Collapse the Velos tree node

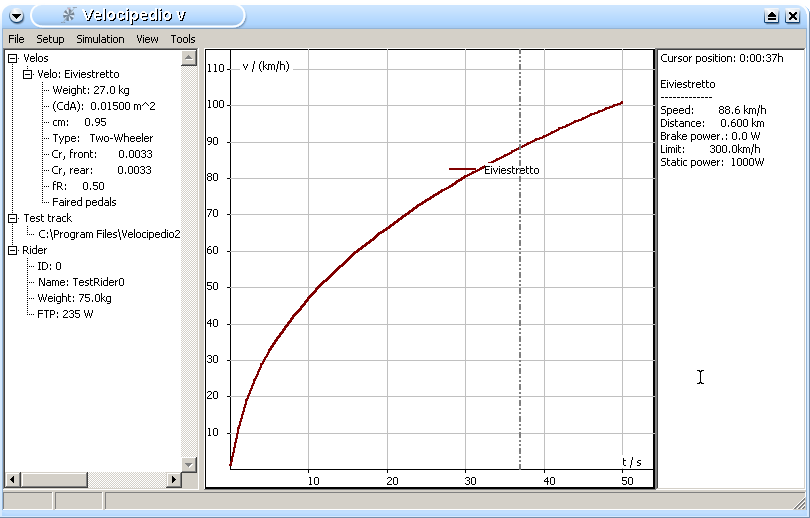point(12,58)
